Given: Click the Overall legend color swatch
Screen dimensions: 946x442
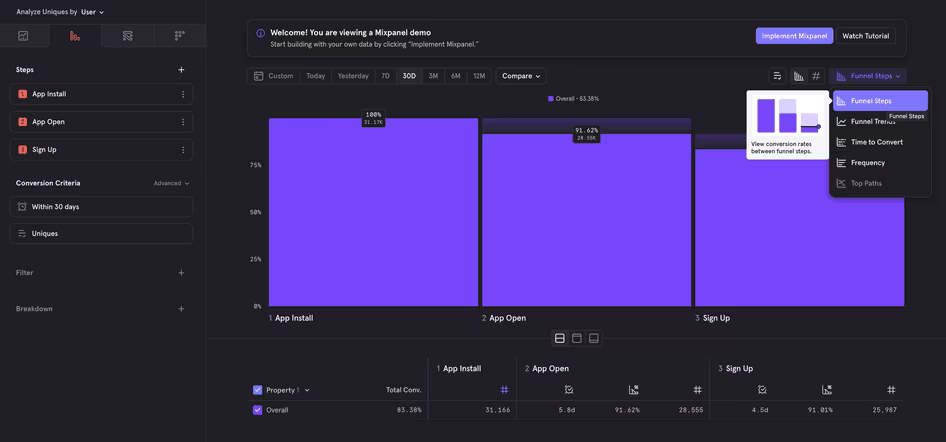Looking at the screenshot, I should tap(551, 98).
